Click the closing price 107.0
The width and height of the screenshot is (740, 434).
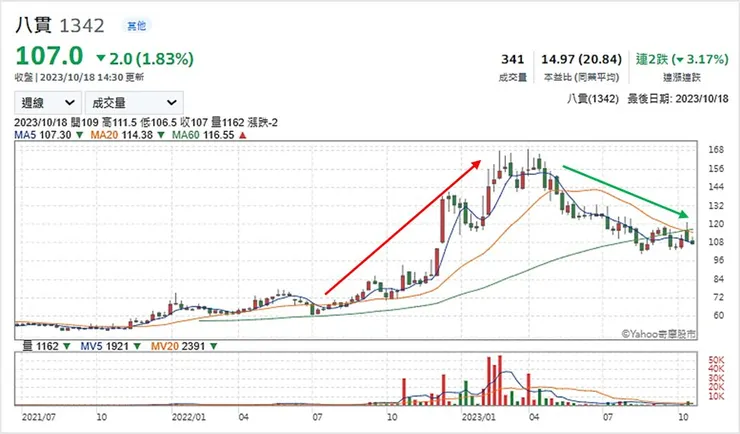pos(49,56)
